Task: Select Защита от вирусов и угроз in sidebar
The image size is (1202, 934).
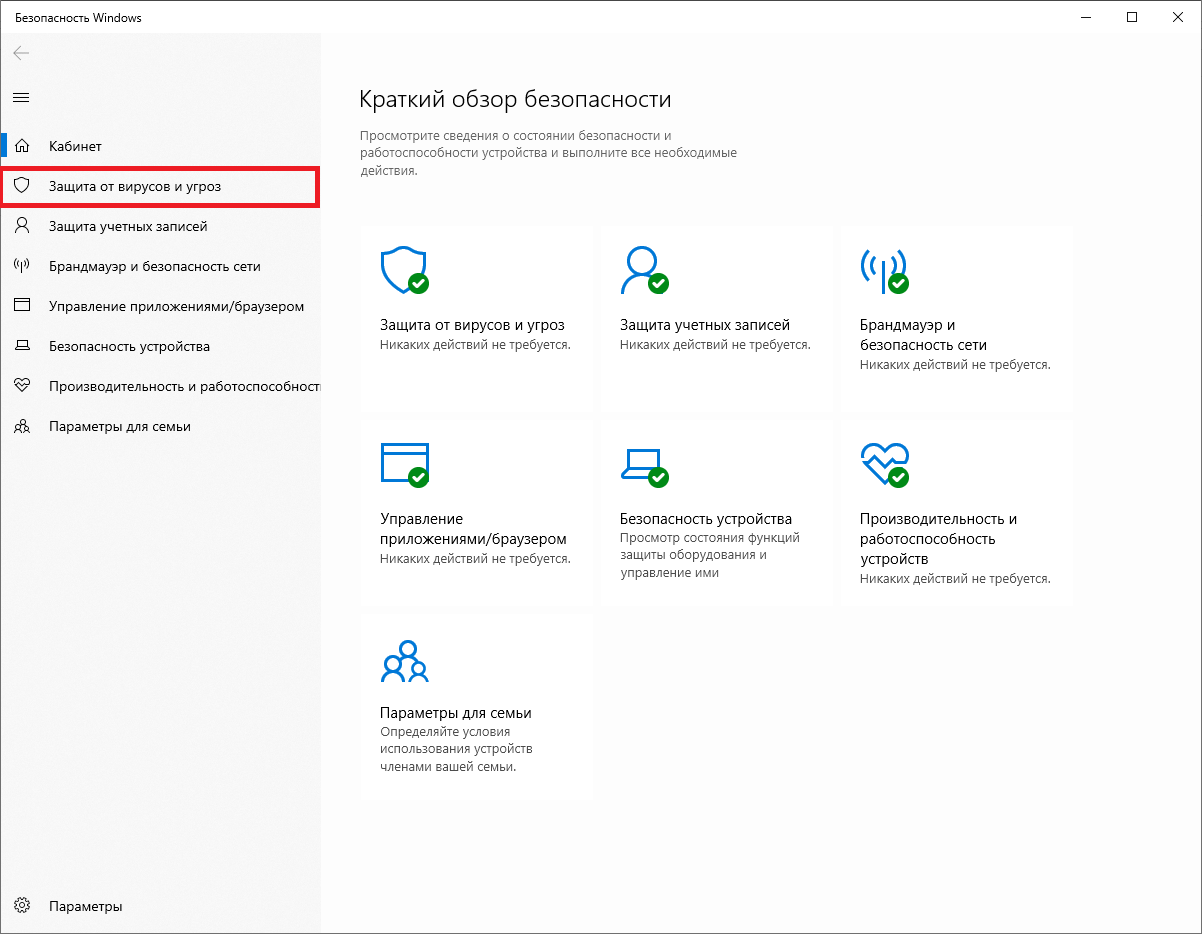Action: pos(160,186)
